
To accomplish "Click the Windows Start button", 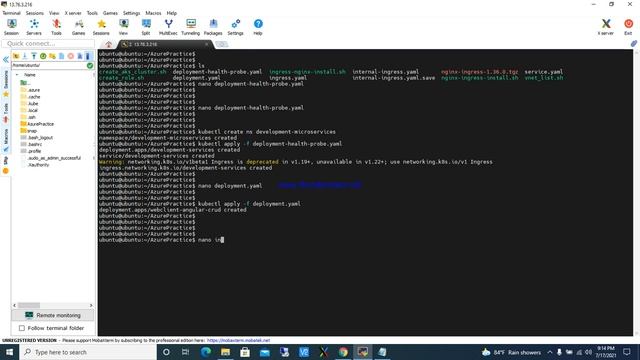I will (9, 352).
